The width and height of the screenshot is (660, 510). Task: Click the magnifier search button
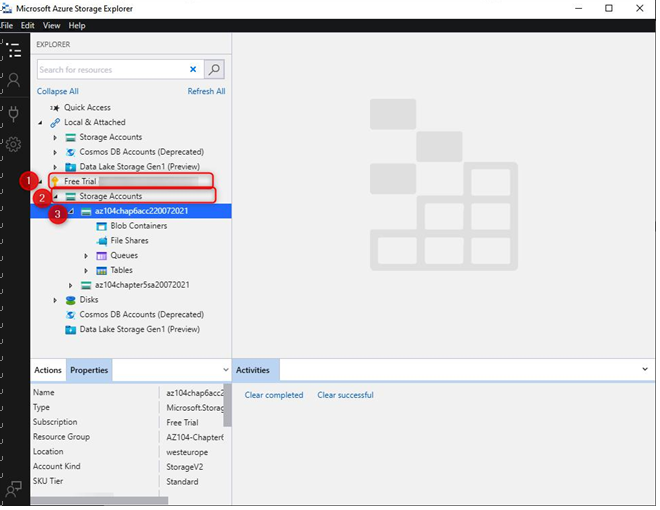(214, 69)
